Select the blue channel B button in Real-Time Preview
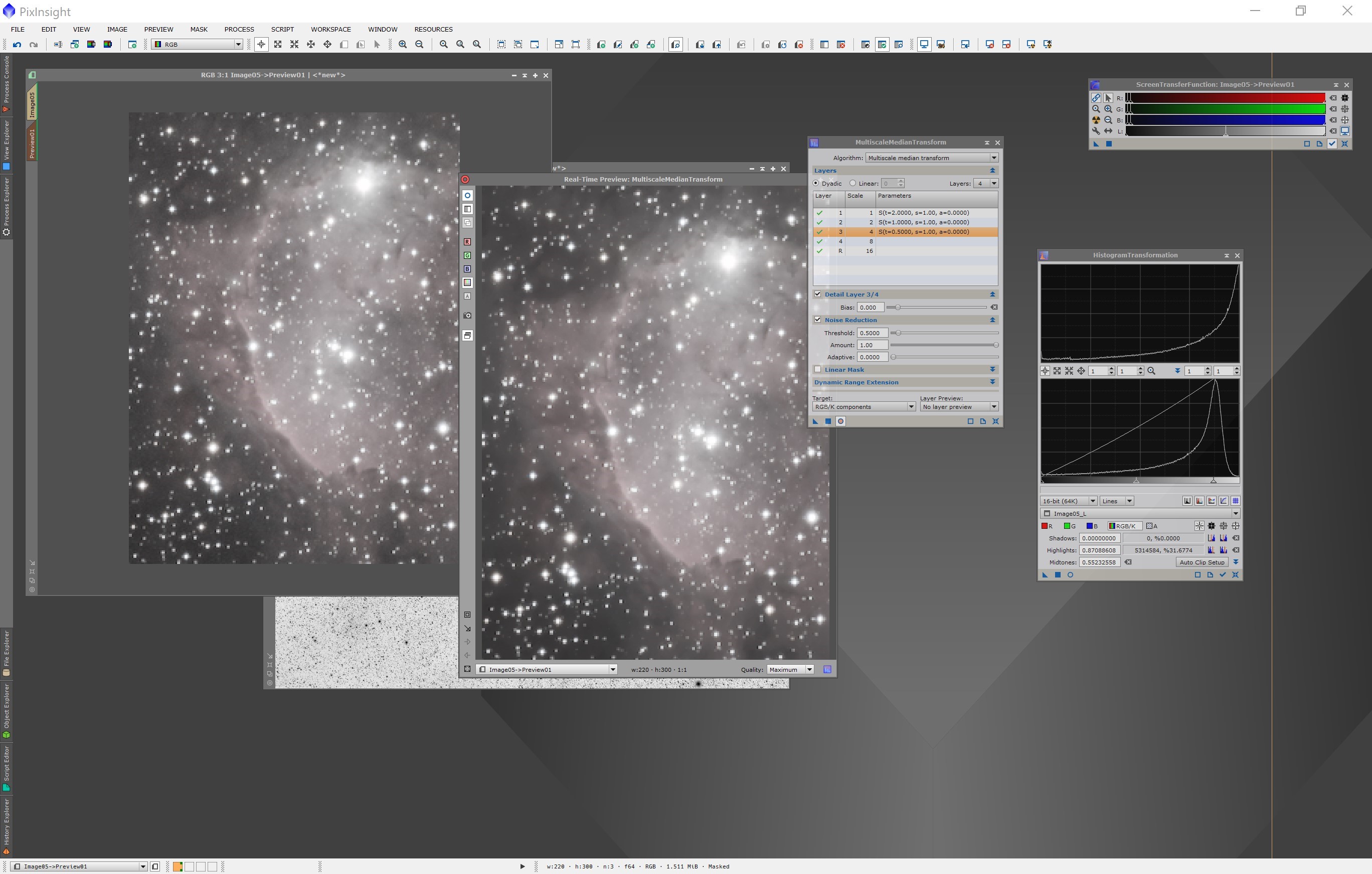Screen dimensions: 1372x874 pos(467,269)
